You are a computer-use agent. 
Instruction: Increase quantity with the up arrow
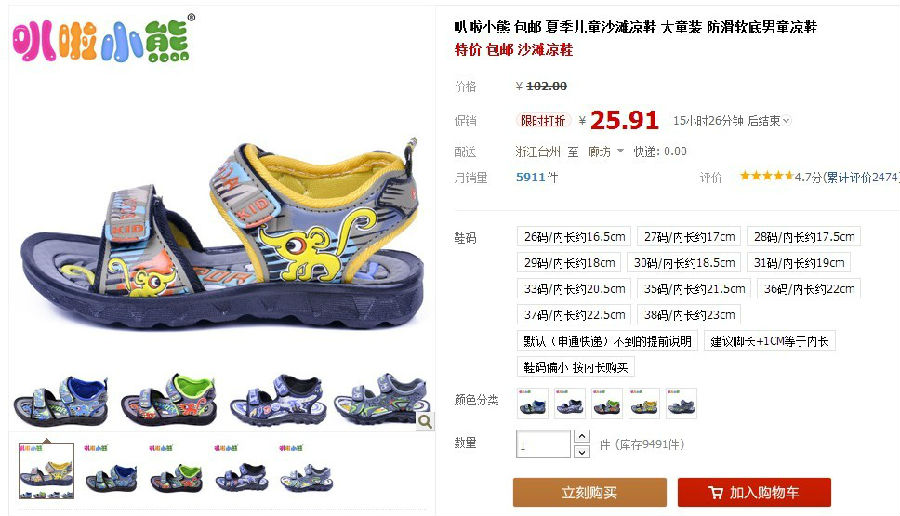pos(581,436)
